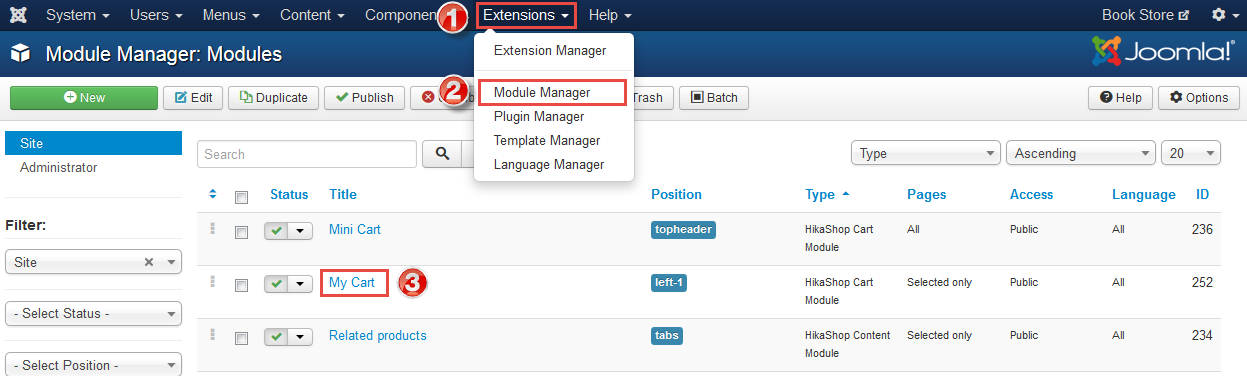Sort by the Title column header
The height and width of the screenshot is (376, 1247).
[343, 194]
